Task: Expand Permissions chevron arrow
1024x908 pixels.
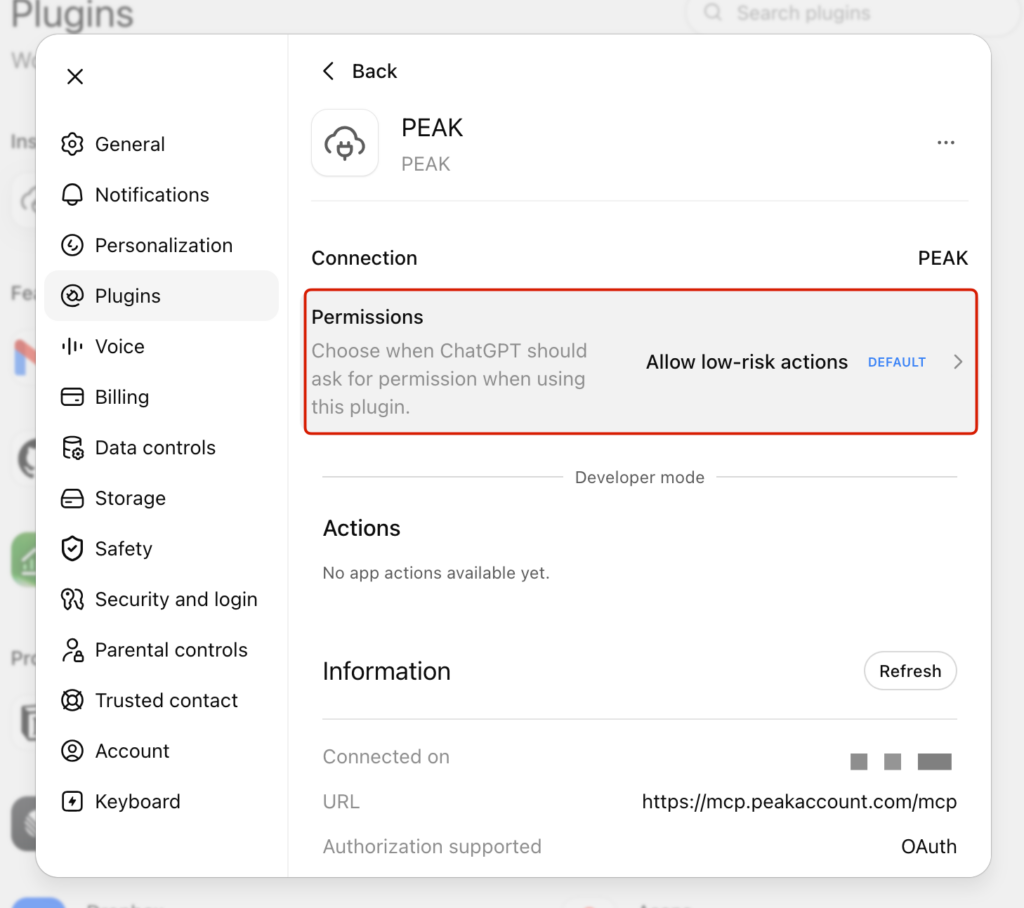Action: pos(958,362)
